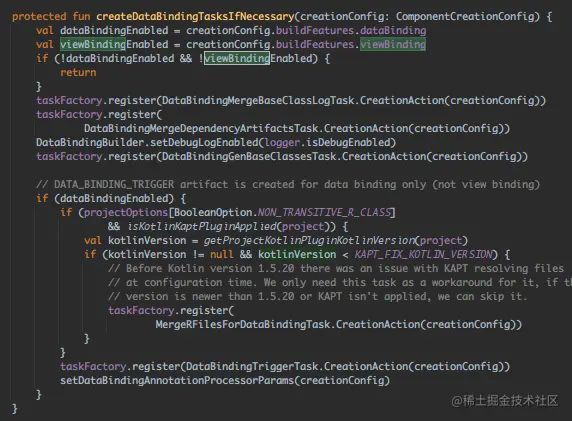
Task: Click the null keyword in kotlinVersion check
Action: pyautogui.click(x=222, y=254)
